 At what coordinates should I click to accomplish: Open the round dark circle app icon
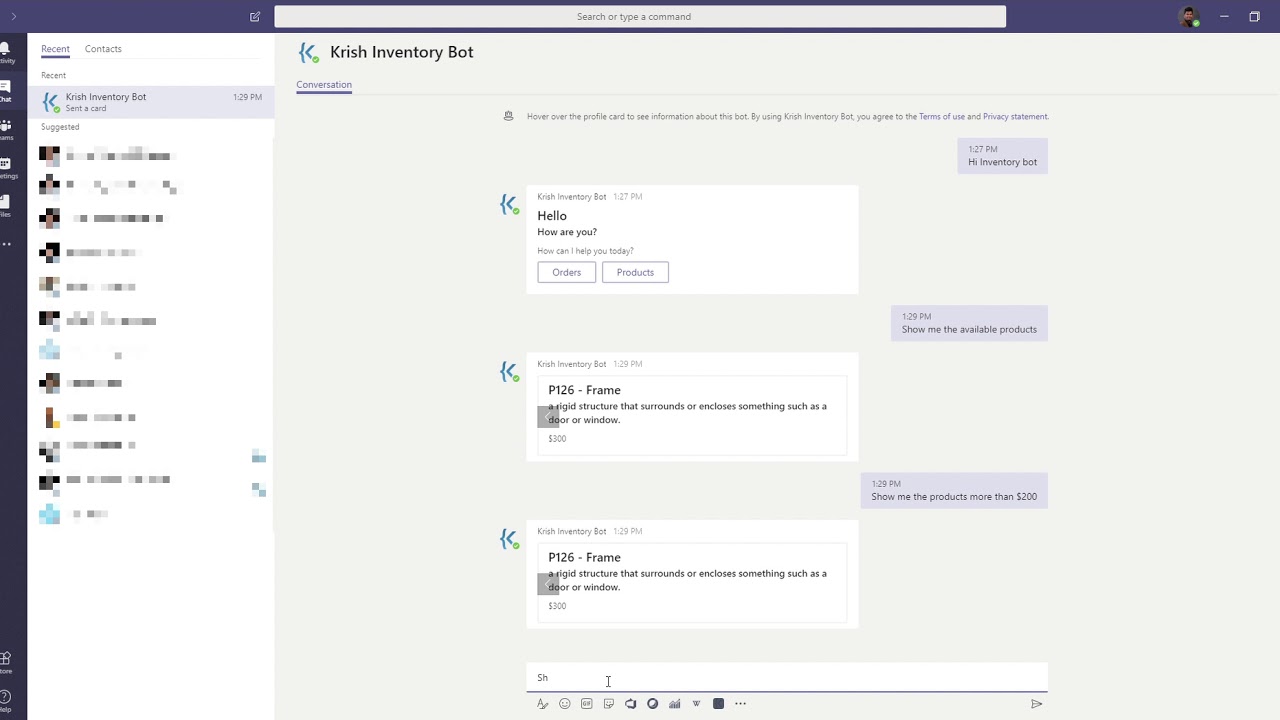pos(652,704)
